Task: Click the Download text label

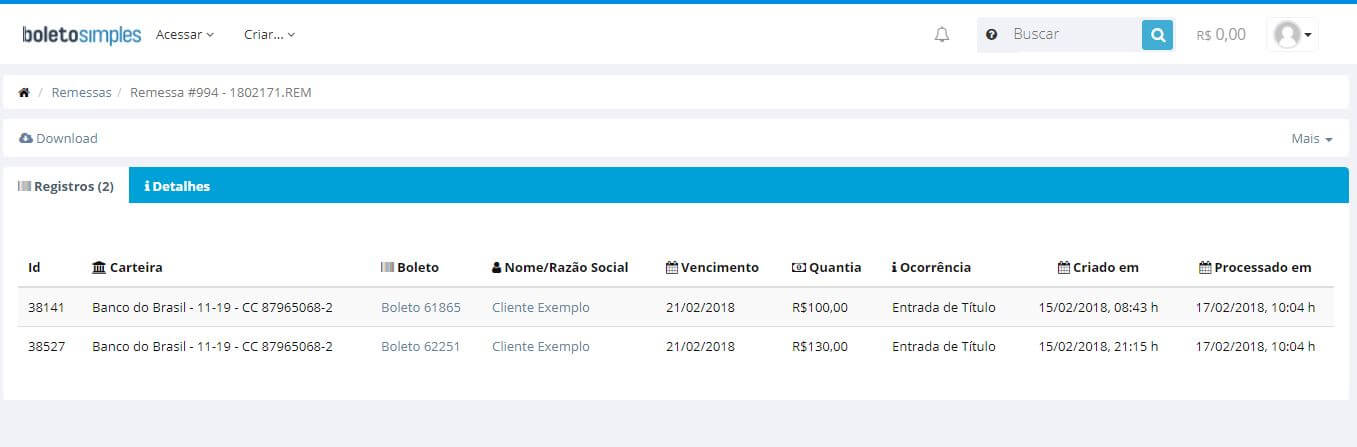Action: pos(67,139)
